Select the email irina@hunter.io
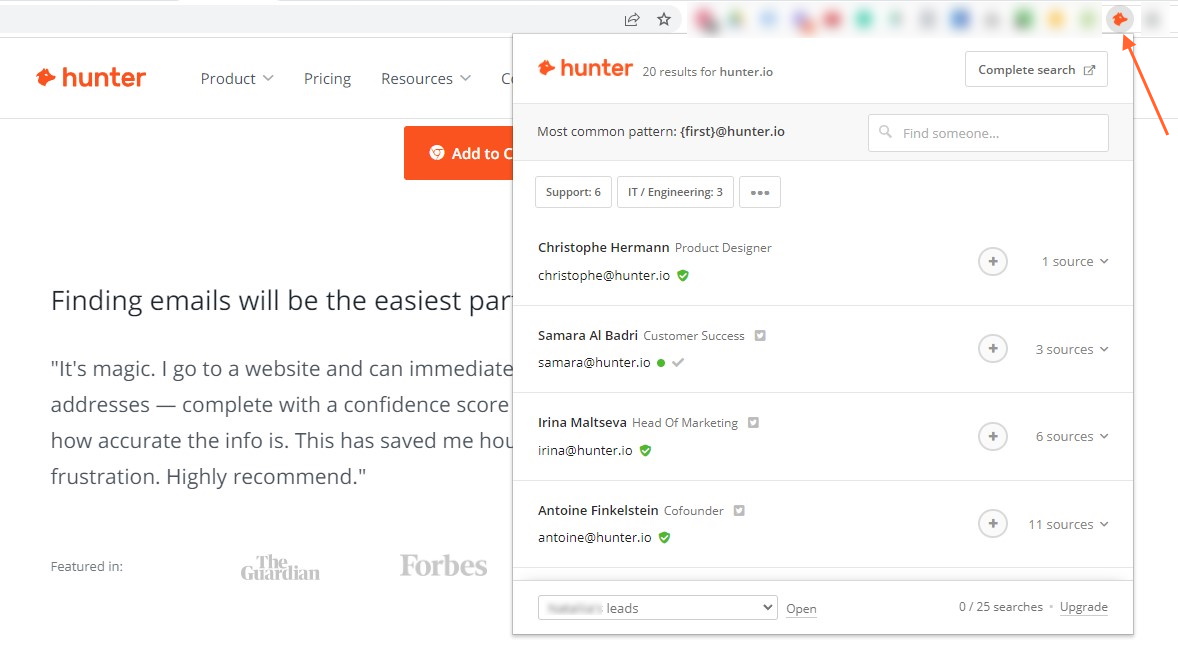The width and height of the screenshot is (1178, 659). click(x=584, y=451)
